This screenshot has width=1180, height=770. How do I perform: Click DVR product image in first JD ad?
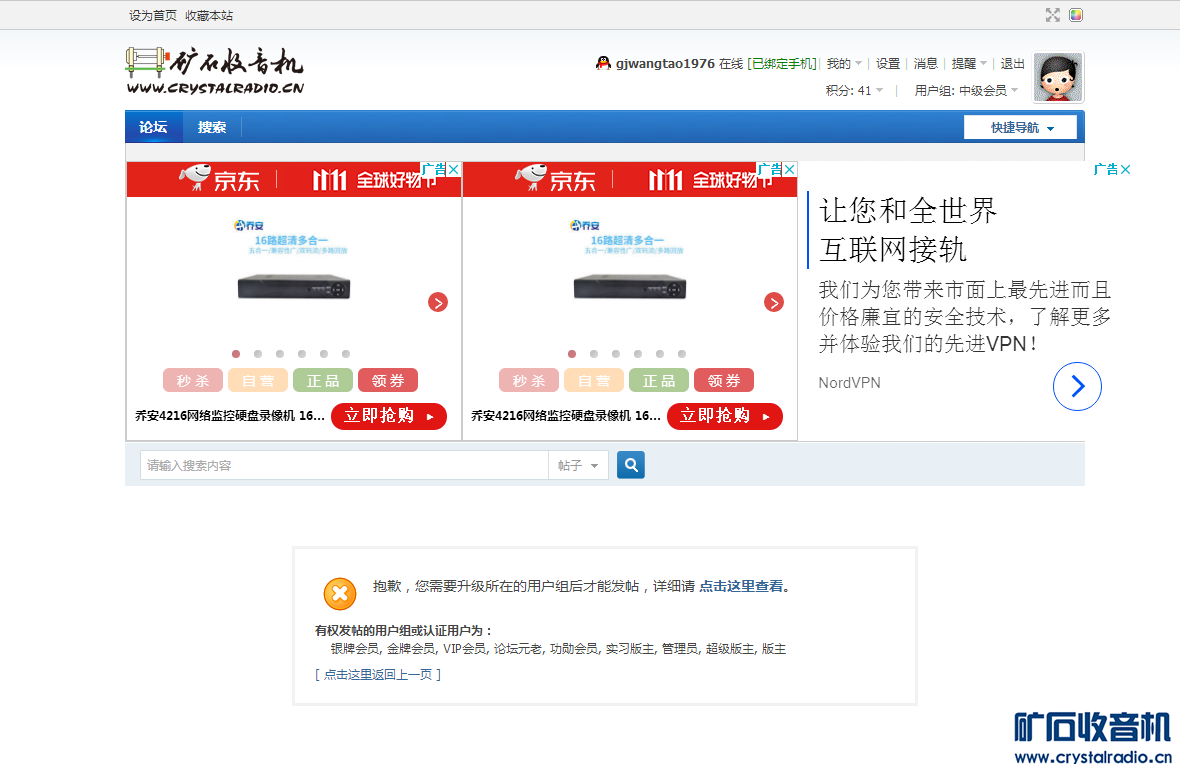pyautogui.click(x=293, y=287)
